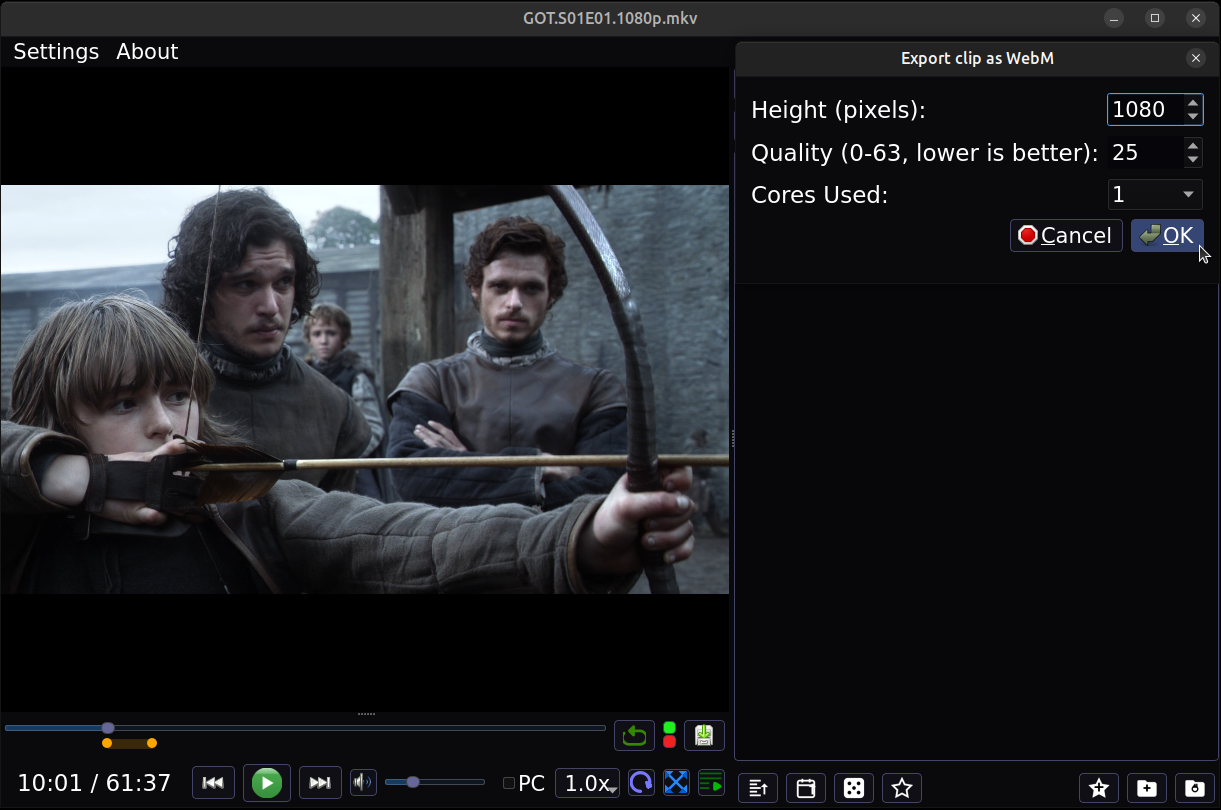Toggle the PC checkbox
1221x810 pixels.
(x=509, y=783)
